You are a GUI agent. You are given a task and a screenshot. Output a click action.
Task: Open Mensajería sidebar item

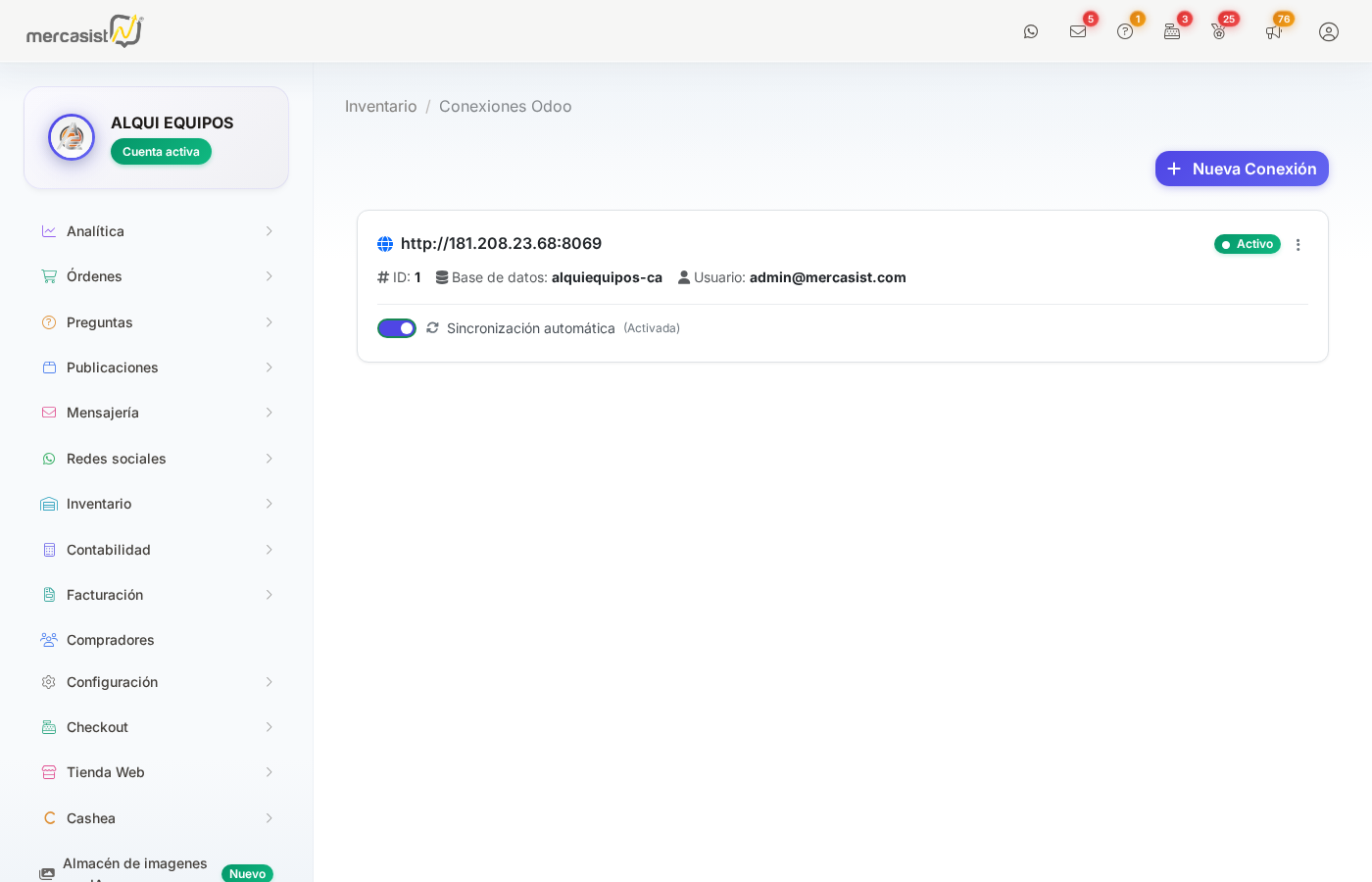click(x=103, y=413)
